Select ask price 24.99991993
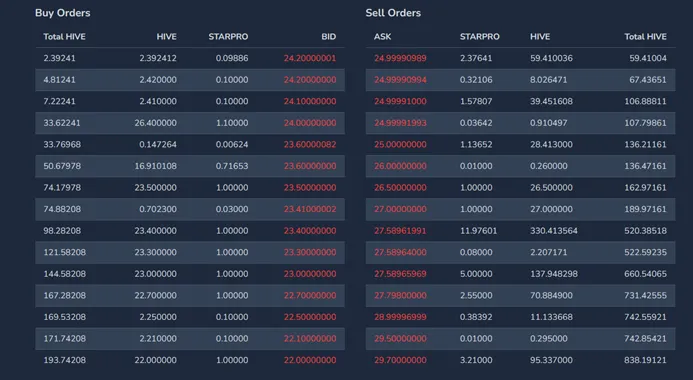The width and height of the screenshot is (693, 380). pos(400,123)
